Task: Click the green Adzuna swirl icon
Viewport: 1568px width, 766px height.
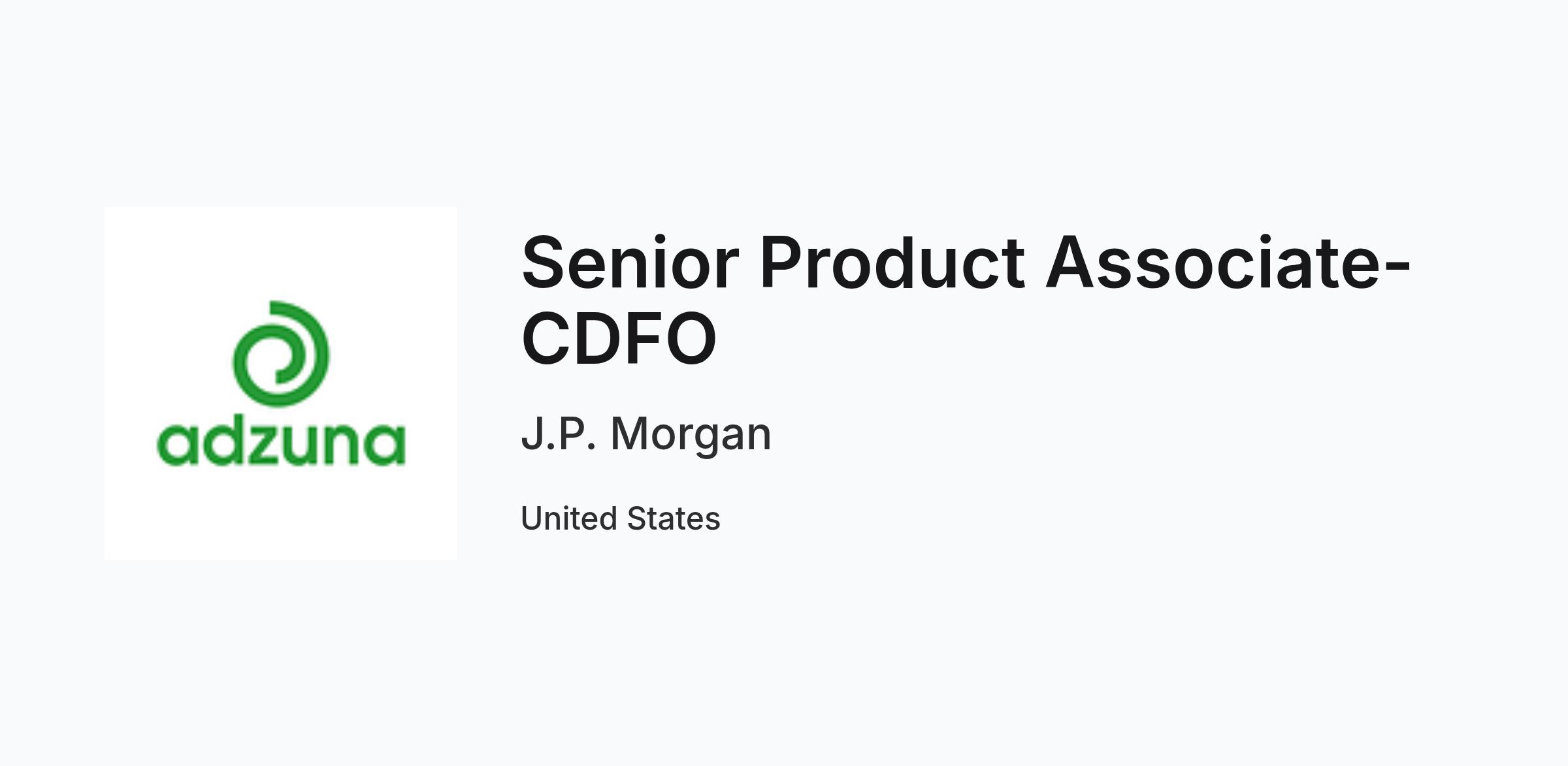Action: pyautogui.click(x=281, y=353)
